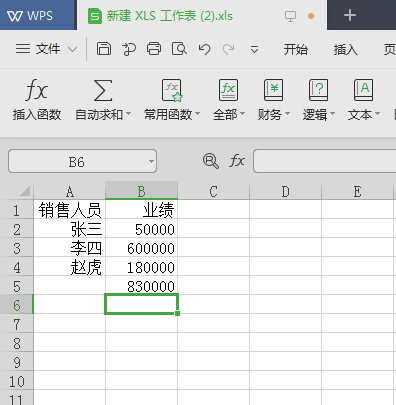Click the redo arrow icon
The image size is (396, 405).
[229, 49]
